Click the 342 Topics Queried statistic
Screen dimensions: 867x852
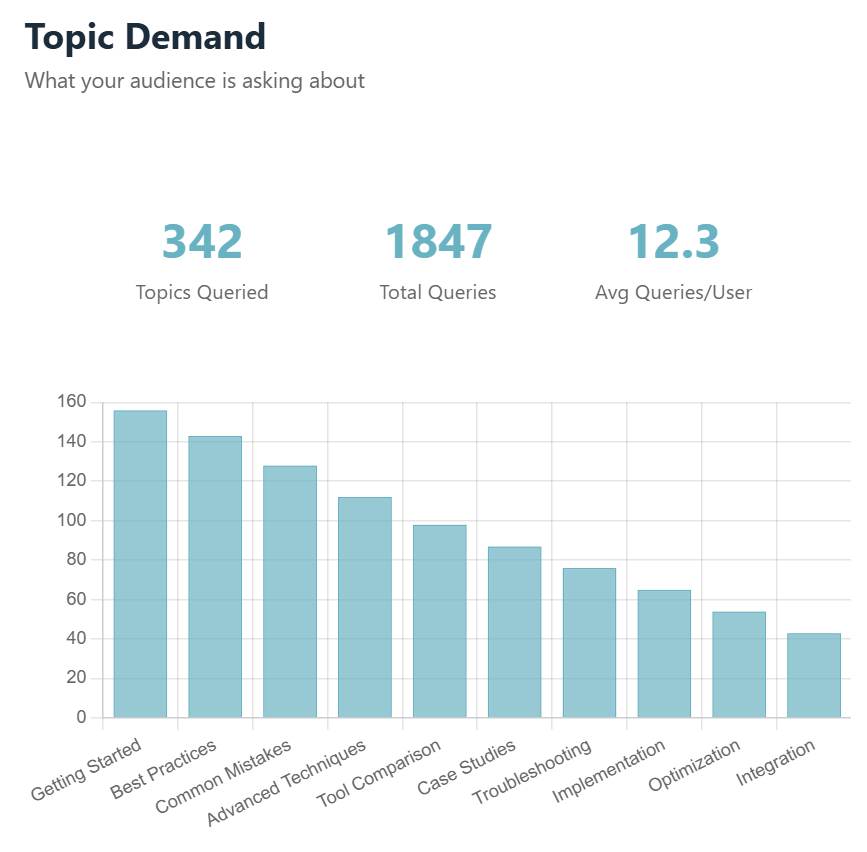click(x=202, y=241)
